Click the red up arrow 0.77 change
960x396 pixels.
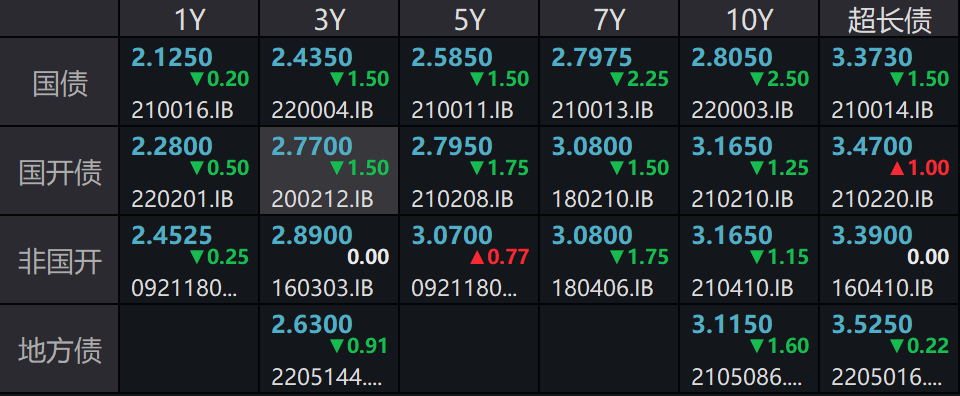499,256
